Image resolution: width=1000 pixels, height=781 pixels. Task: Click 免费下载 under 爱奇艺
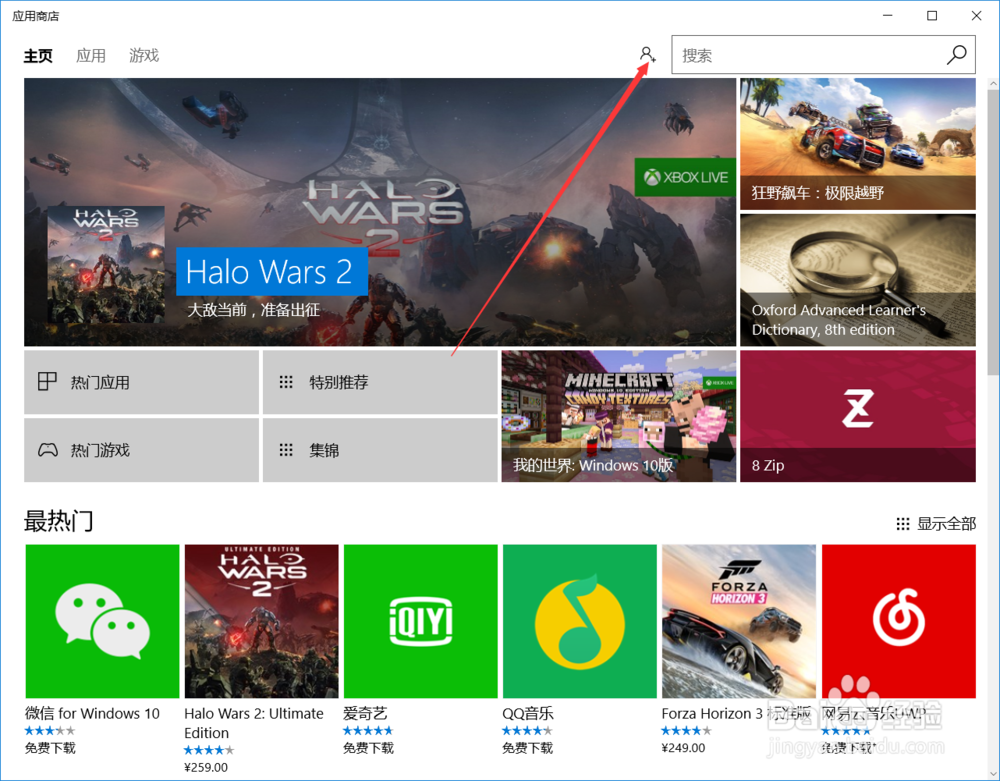point(368,748)
